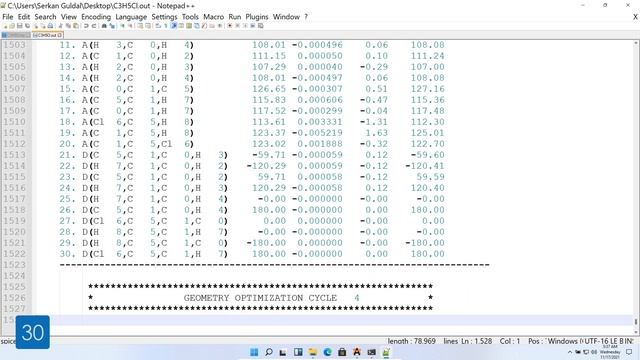Open the Edit menu
The image size is (640, 360).
coord(24,17)
